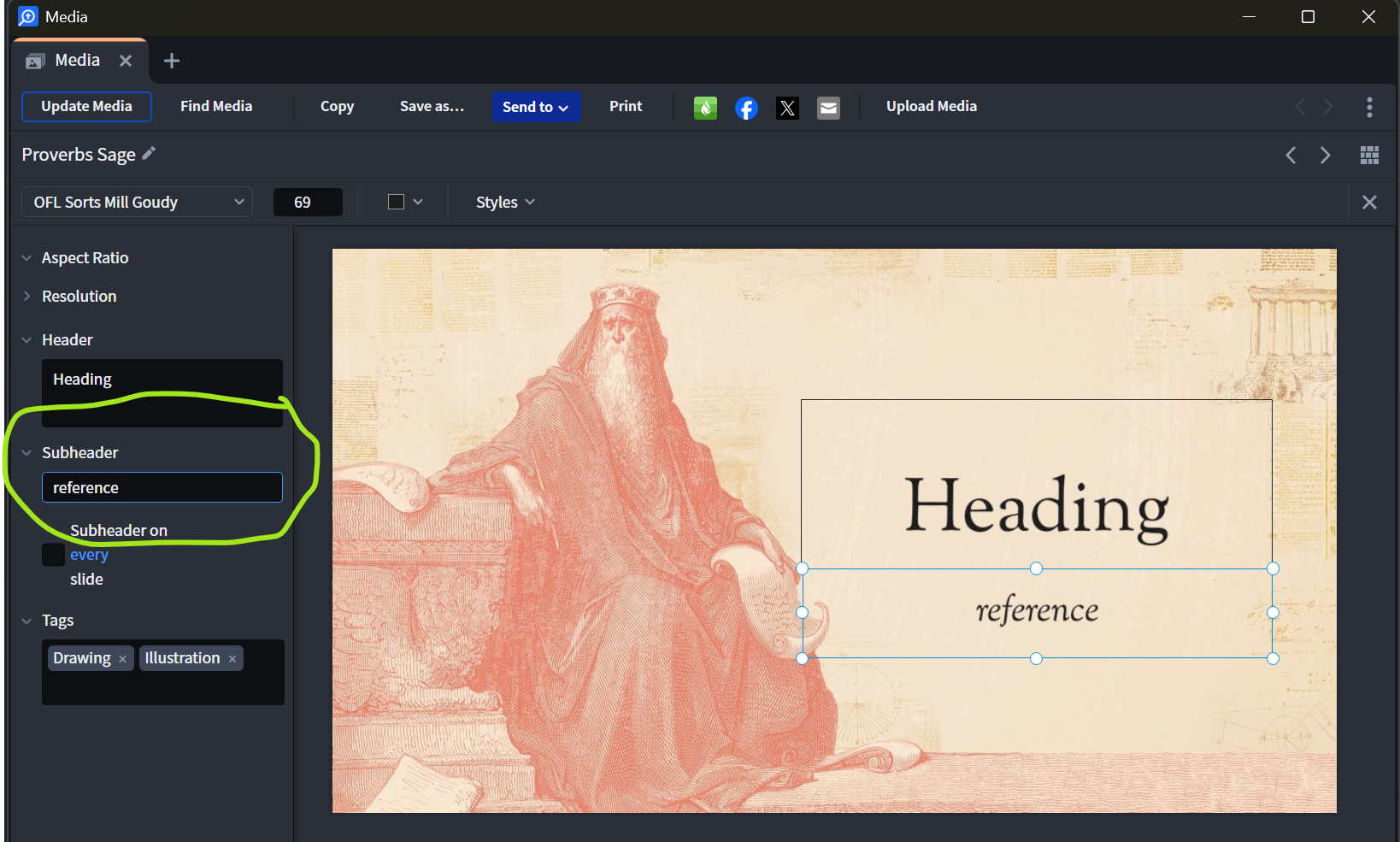Open Find Media
The height and width of the screenshot is (842, 1400).
click(216, 107)
